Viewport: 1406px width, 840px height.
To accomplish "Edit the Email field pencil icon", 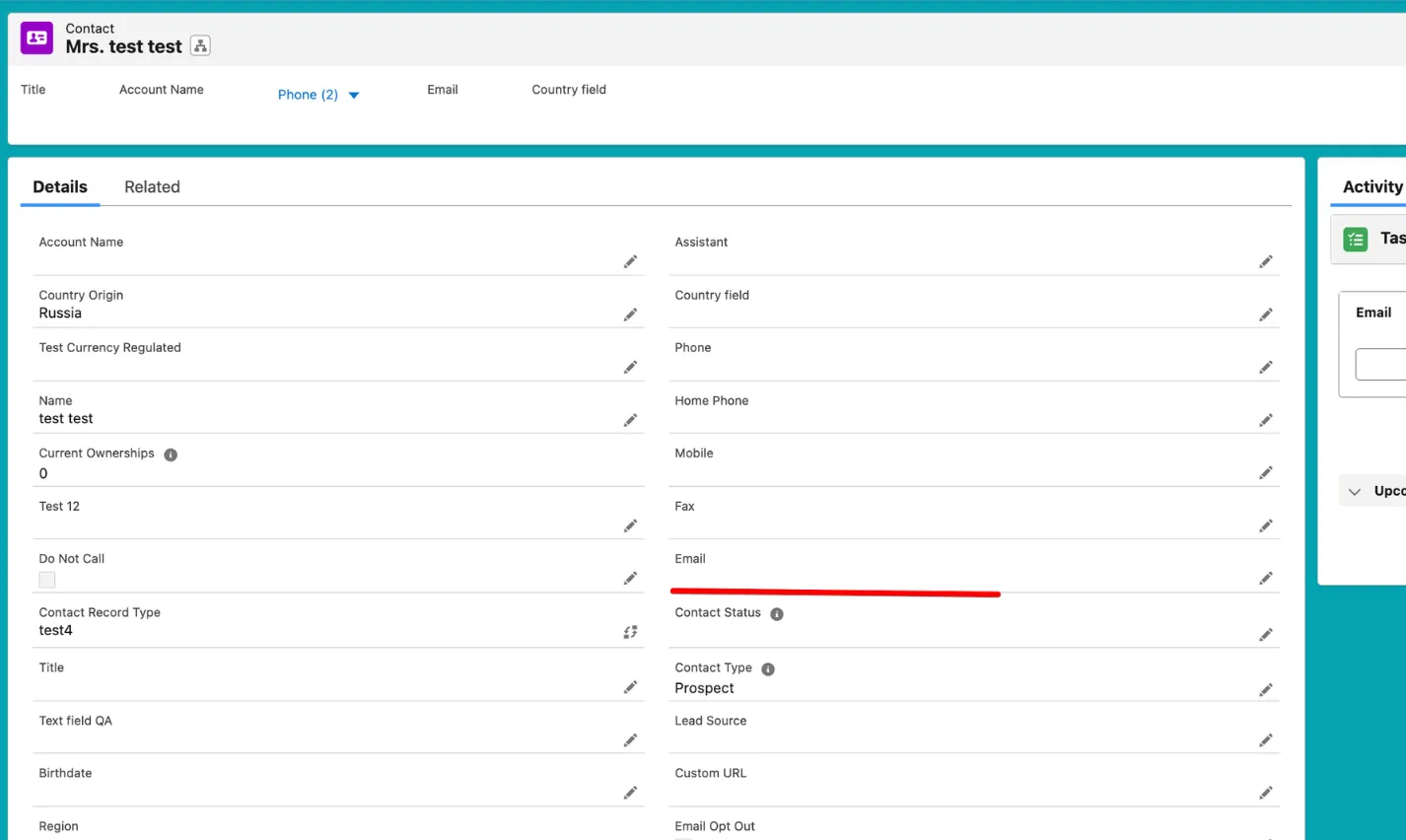I will [1265, 578].
